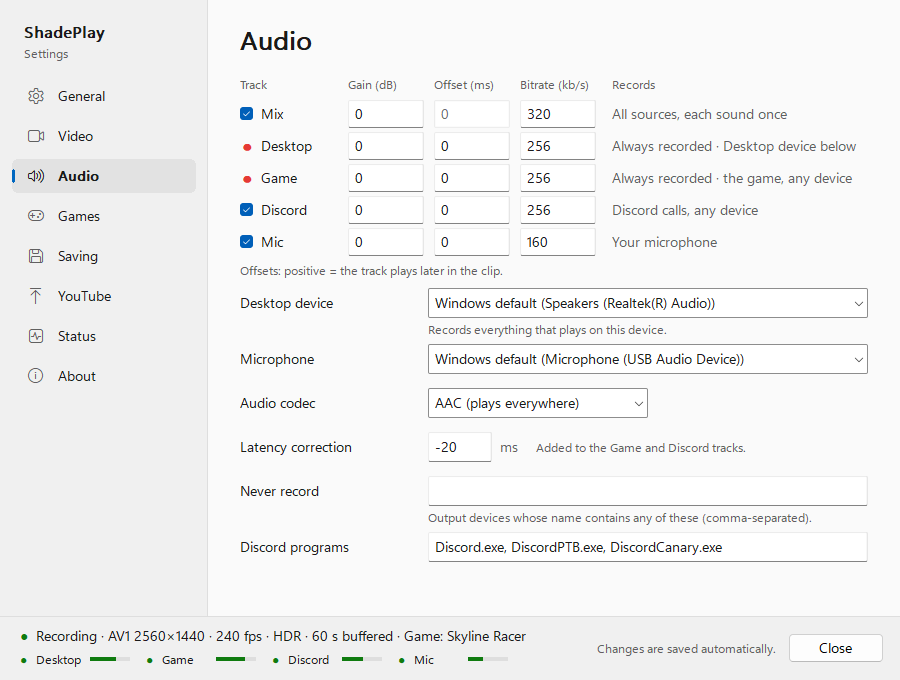Screen dimensions: 900x680
Task: Open the Desktop device dropdown
Action: [647, 303]
